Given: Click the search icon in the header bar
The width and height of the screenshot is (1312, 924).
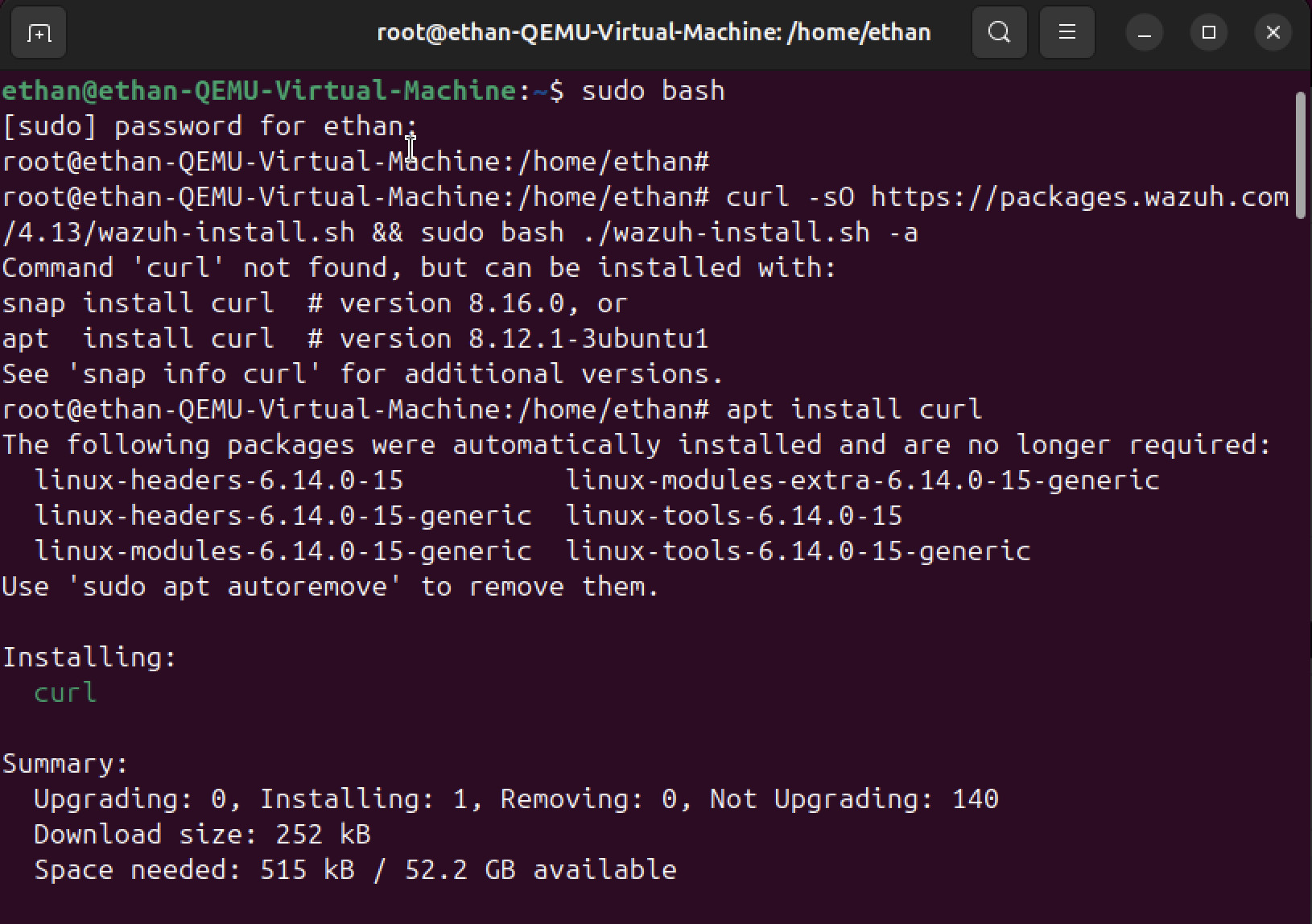Looking at the screenshot, I should pyautogui.click(x=999, y=33).
